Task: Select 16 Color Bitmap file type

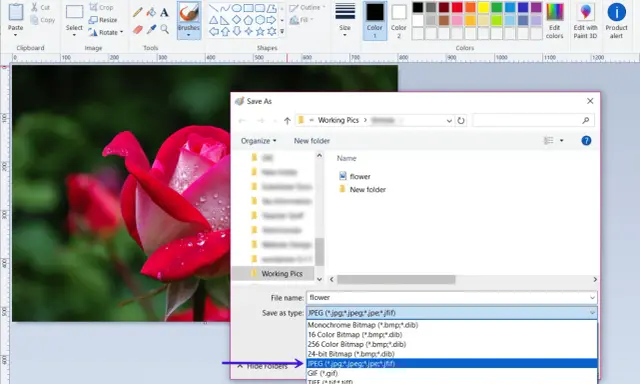Action: (x=452, y=335)
